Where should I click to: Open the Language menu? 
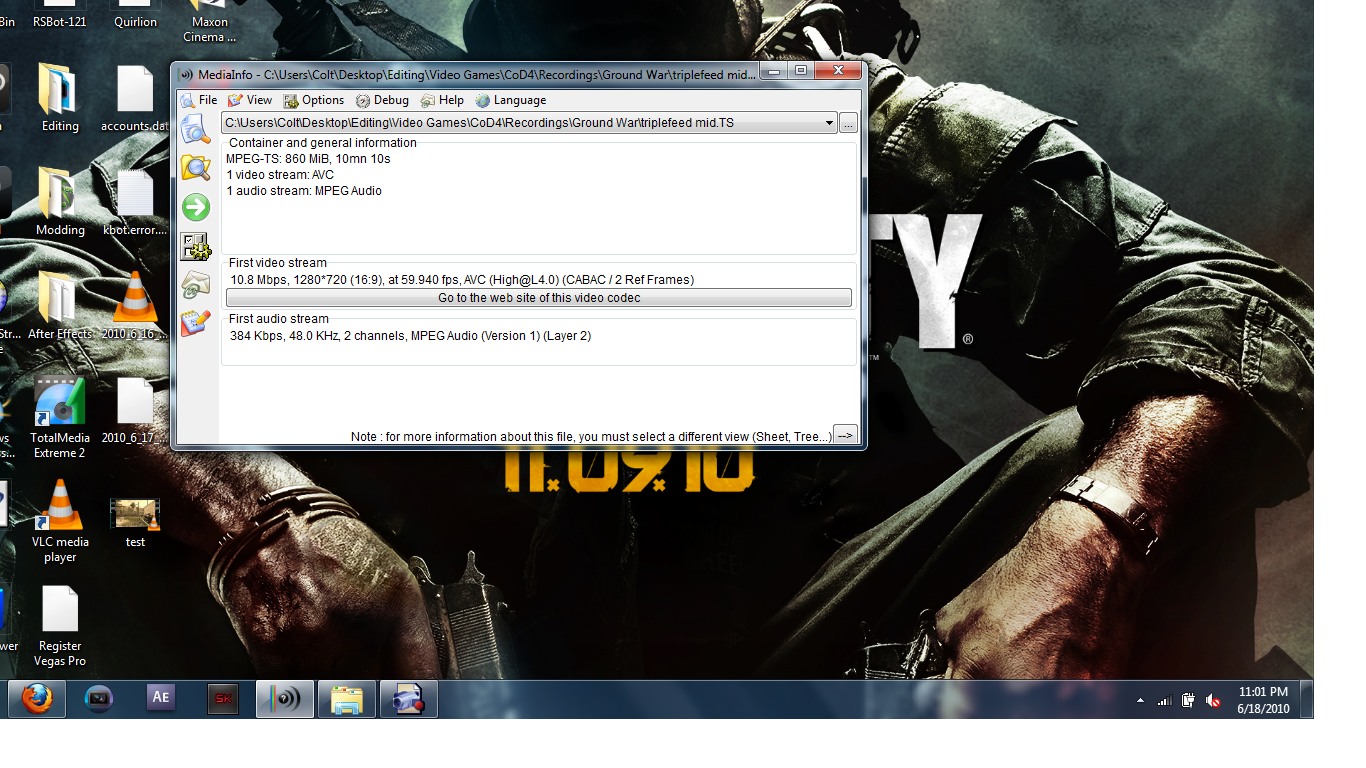point(511,100)
